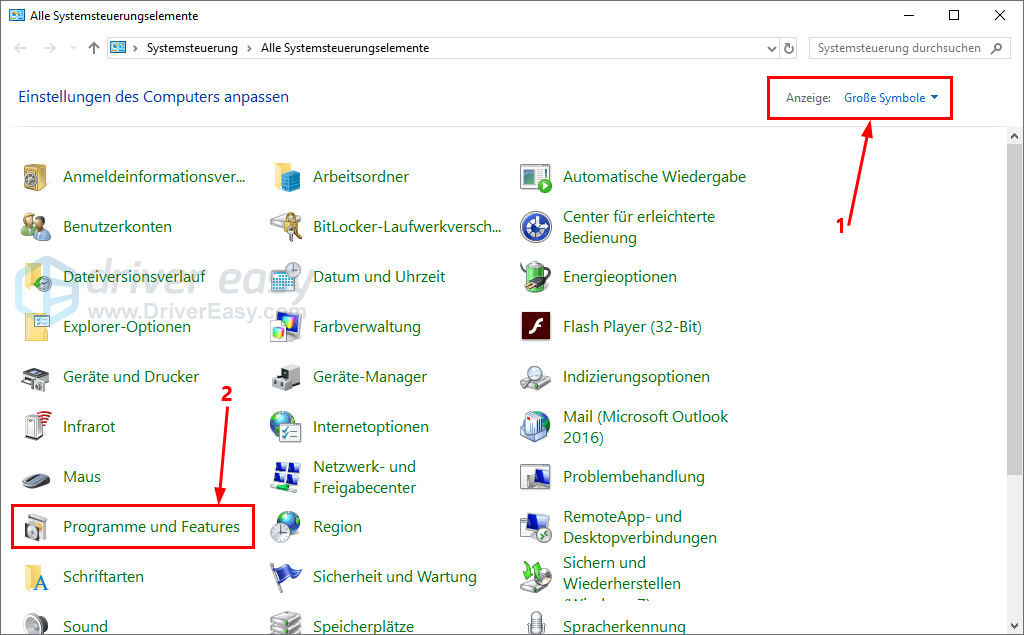Open the Große Symbole view dropdown

coord(891,98)
